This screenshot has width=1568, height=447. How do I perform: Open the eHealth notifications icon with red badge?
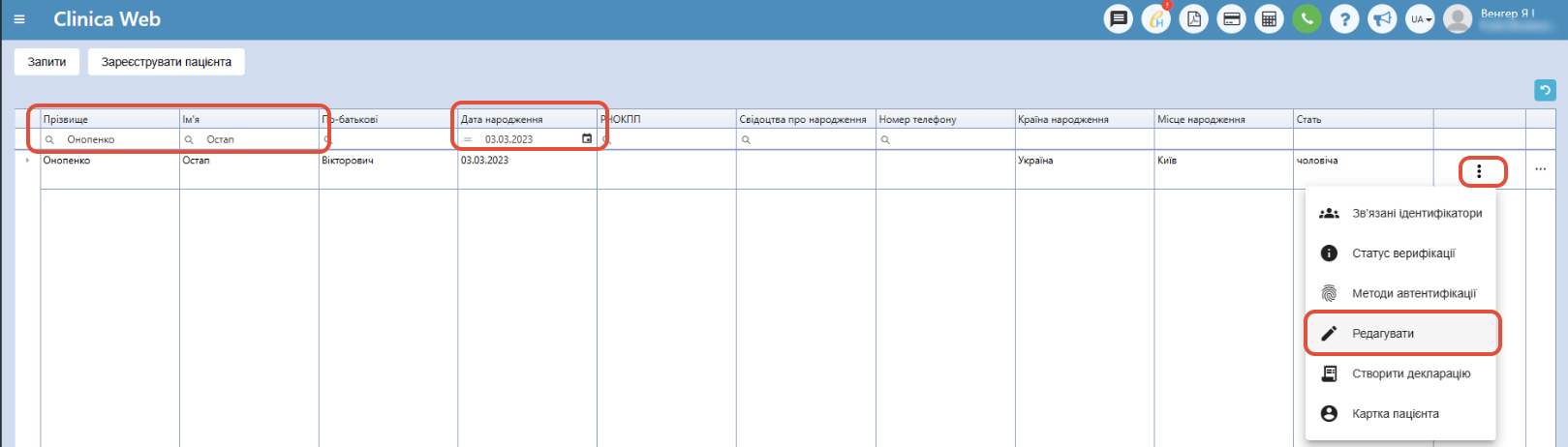pyautogui.click(x=1156, y=19)
